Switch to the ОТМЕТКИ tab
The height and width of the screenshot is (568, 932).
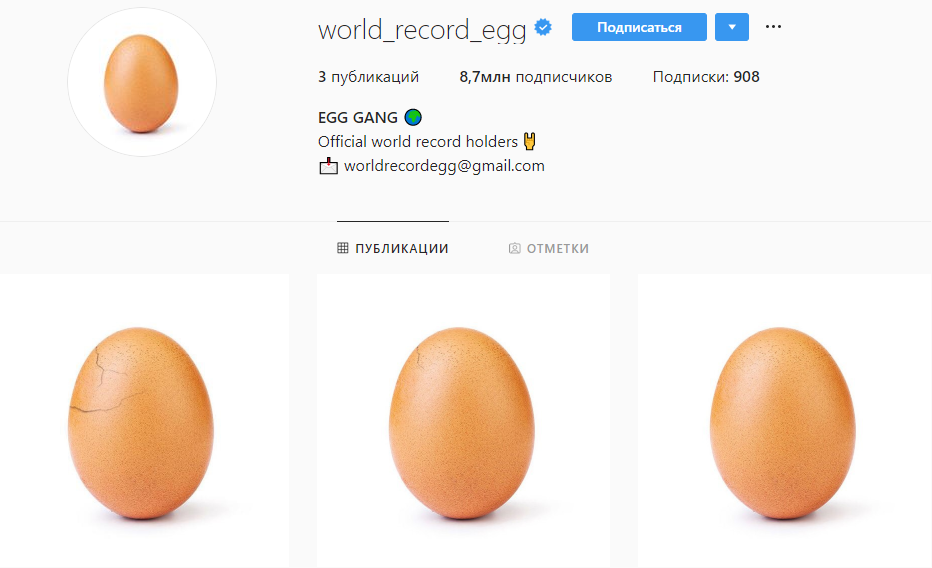(549, 248)
